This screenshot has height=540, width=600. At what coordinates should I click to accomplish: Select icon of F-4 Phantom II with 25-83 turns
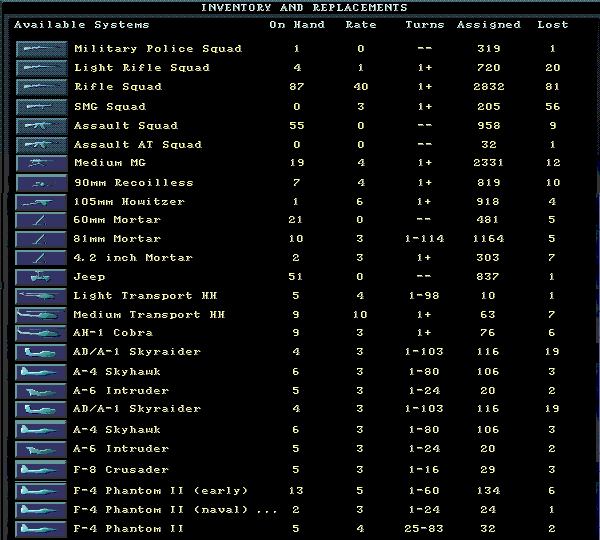point(41,529)
